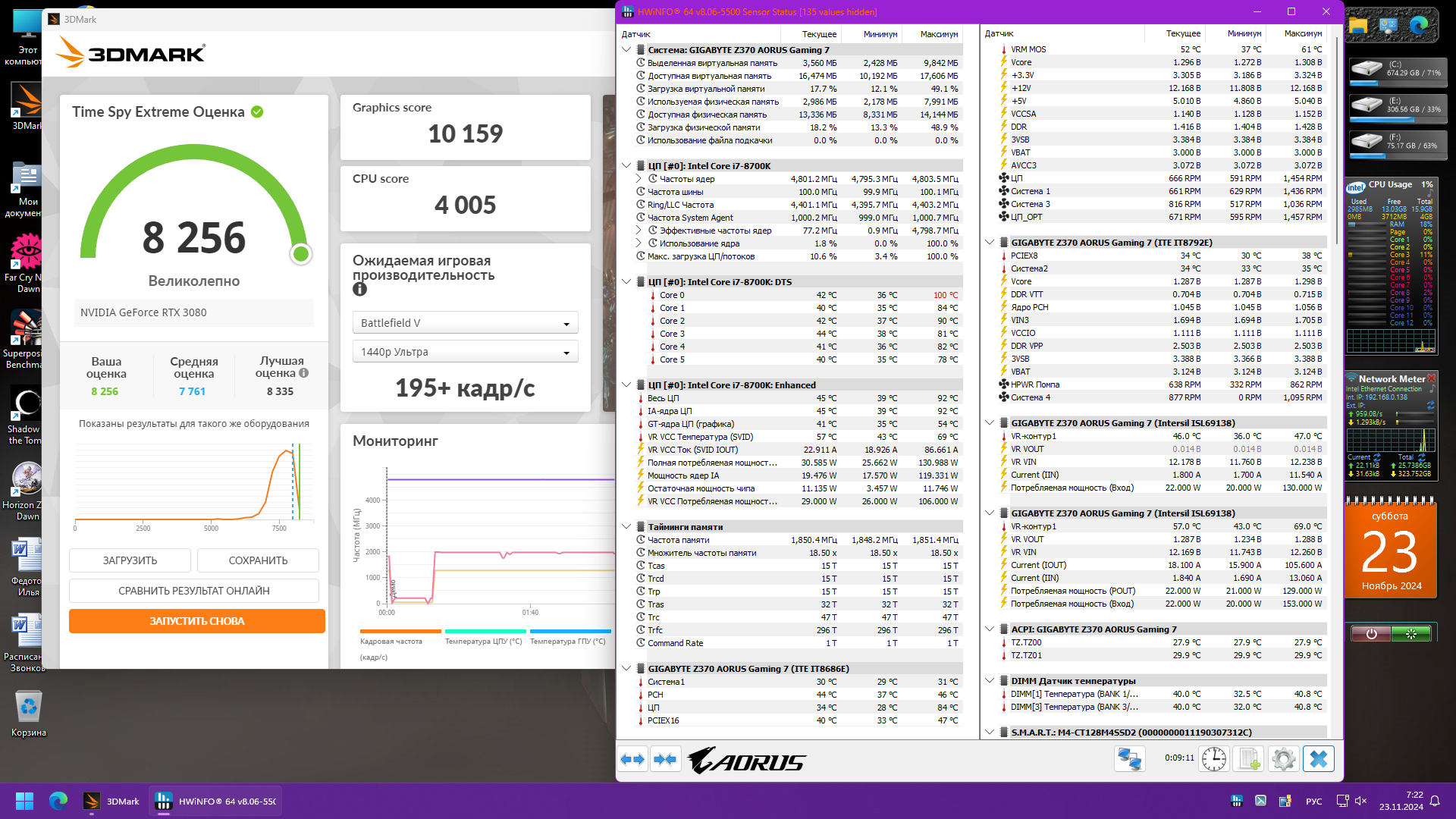Click the NVIDIA GeForce RTX 3080 field
The height and width of the screenshot is (819, 1456).
(193, 312)
